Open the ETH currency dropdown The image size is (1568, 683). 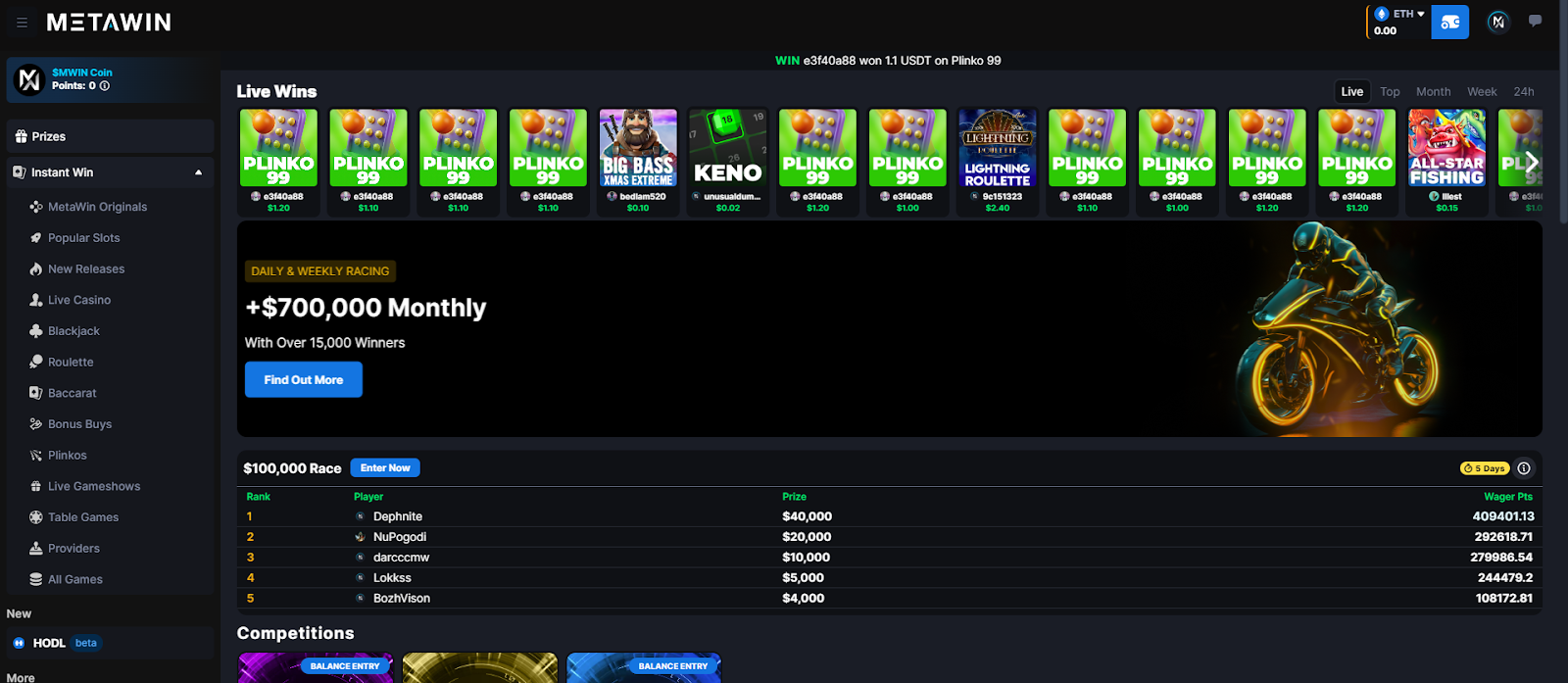1400,14
